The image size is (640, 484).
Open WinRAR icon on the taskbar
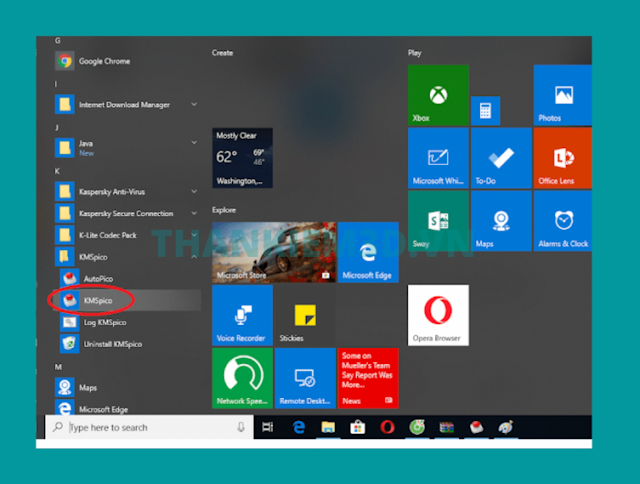447,427
